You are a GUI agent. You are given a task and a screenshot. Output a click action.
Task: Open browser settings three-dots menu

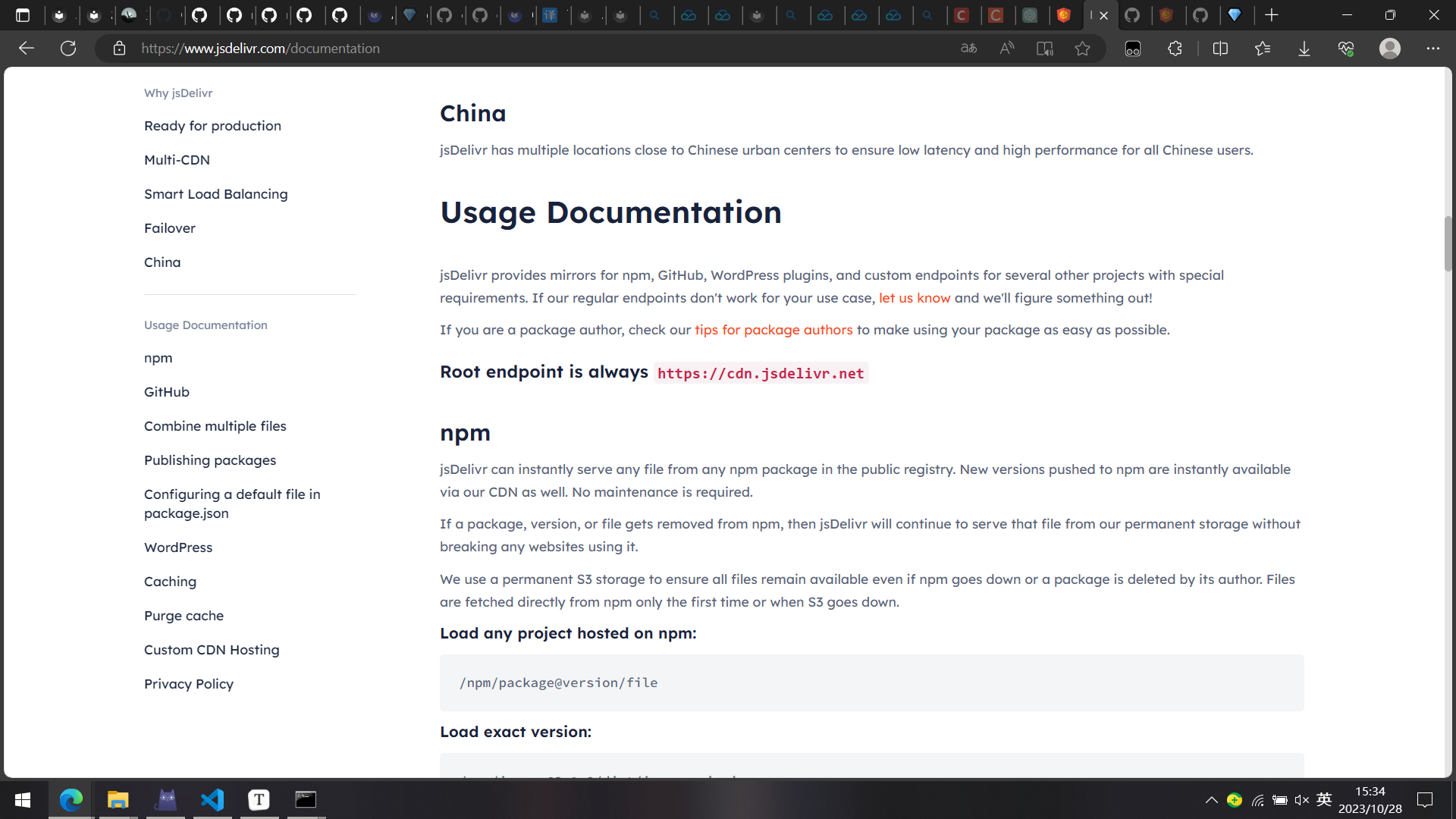coord(1432,49)
